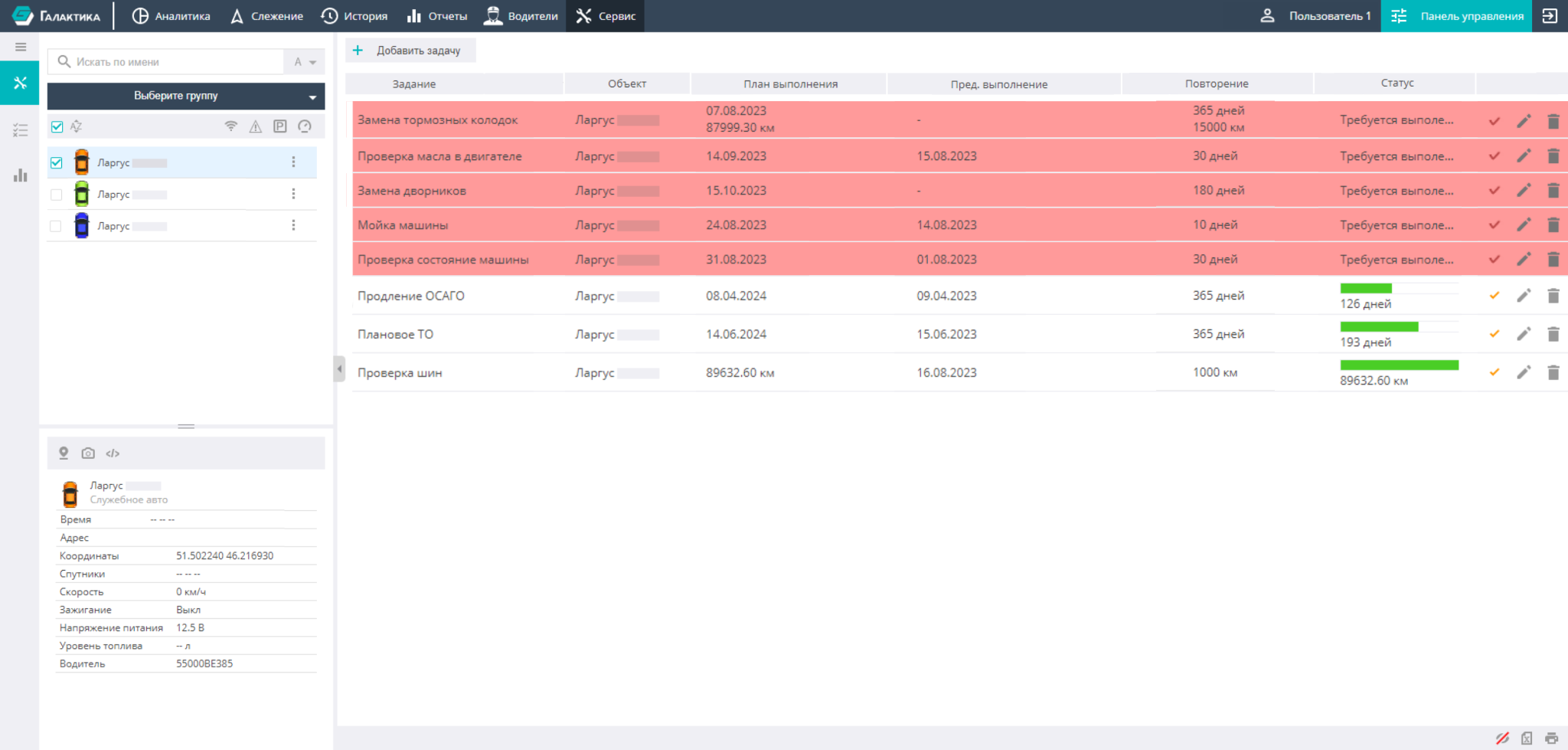Select the wrench service tools sidebar icon
Image resolution: width=1568 pixels, height=750 pixels.
(x=20, y=83)
